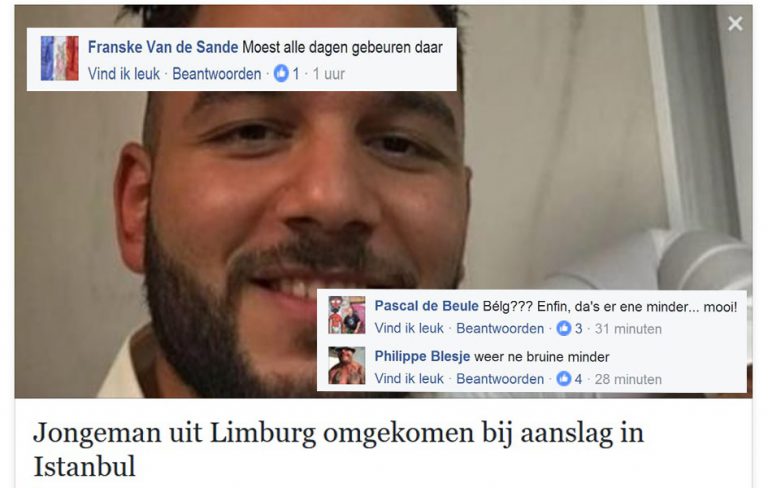Click the thumb icon showing 3 likes
This screenshot has height=488, width=768.
point(564,328)
